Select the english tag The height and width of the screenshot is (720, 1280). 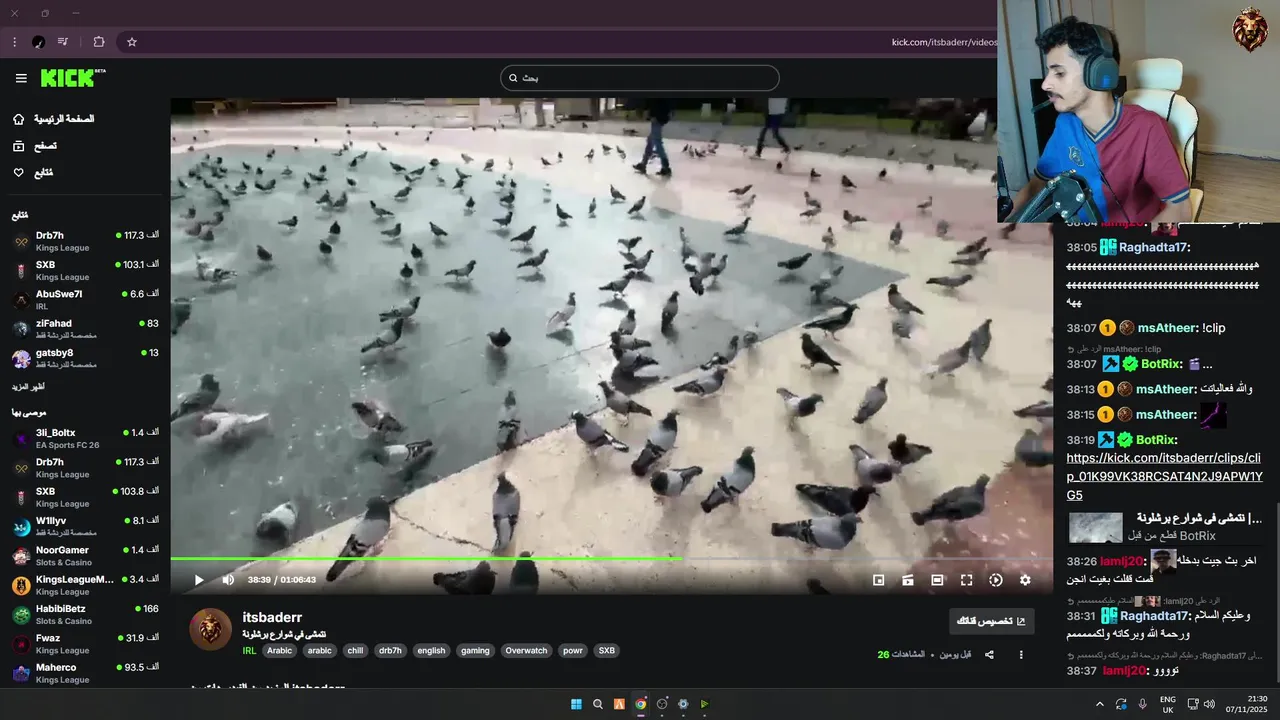[431, 651]
